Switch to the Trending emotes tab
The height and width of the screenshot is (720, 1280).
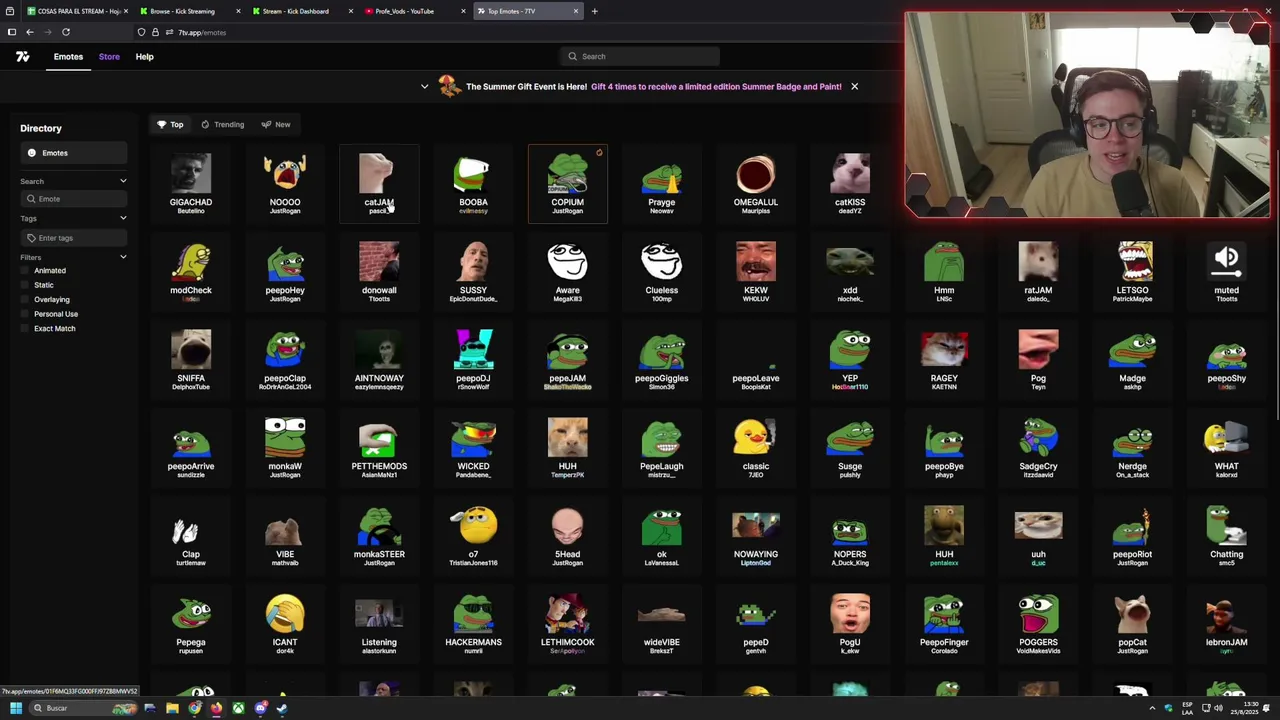click(222, 125)
